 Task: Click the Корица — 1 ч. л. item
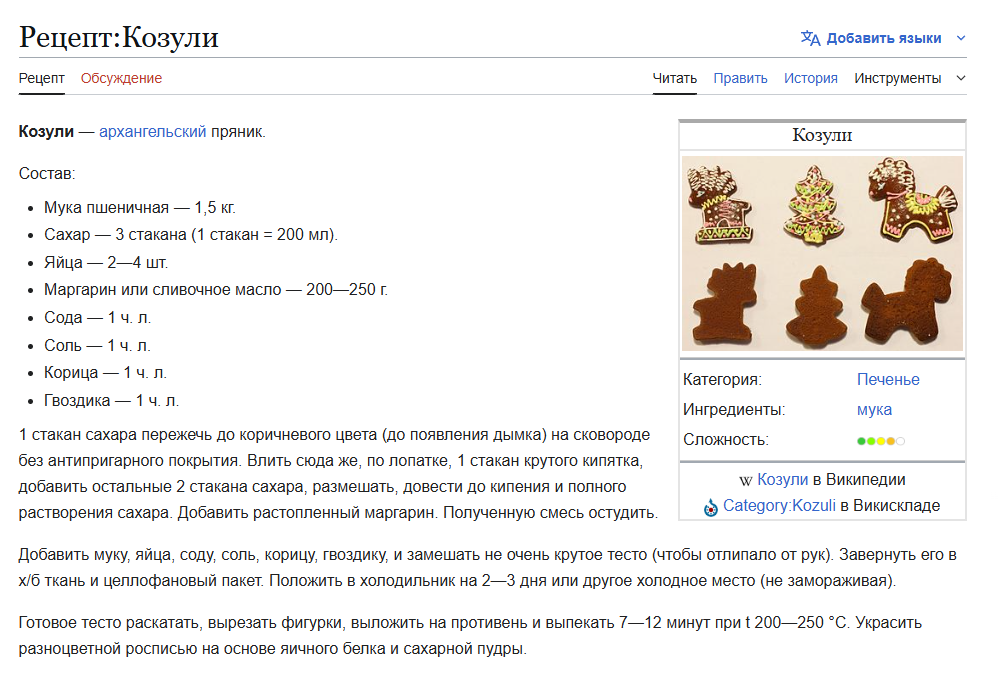(x=105, y=373)
